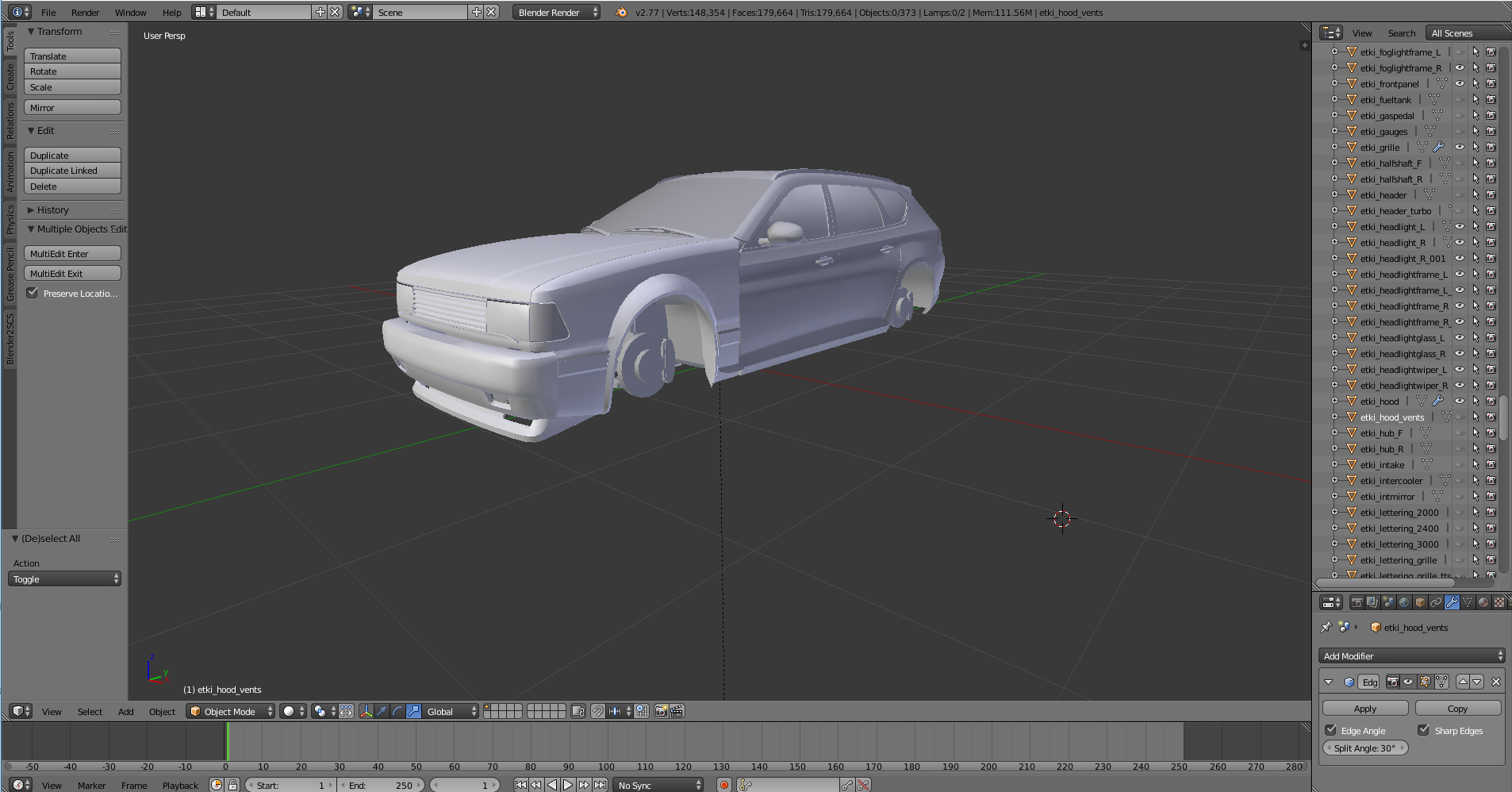The width and height of the screenshot is (1512, 792).
Task: Move the modifier up in the stack
Action: [1463, 682]
